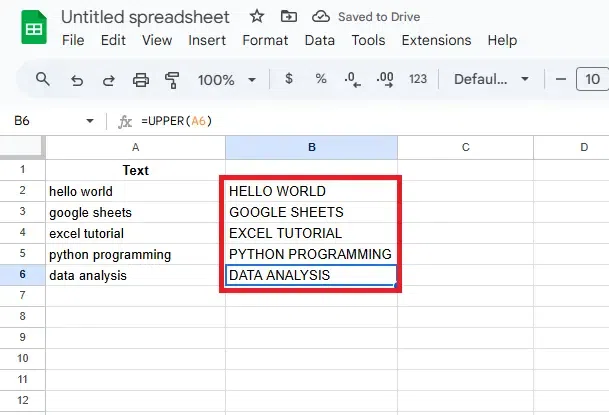This screenshot has width=609, height=415.
Task: Apply percent format to the cell
Action: pos(321,79)
